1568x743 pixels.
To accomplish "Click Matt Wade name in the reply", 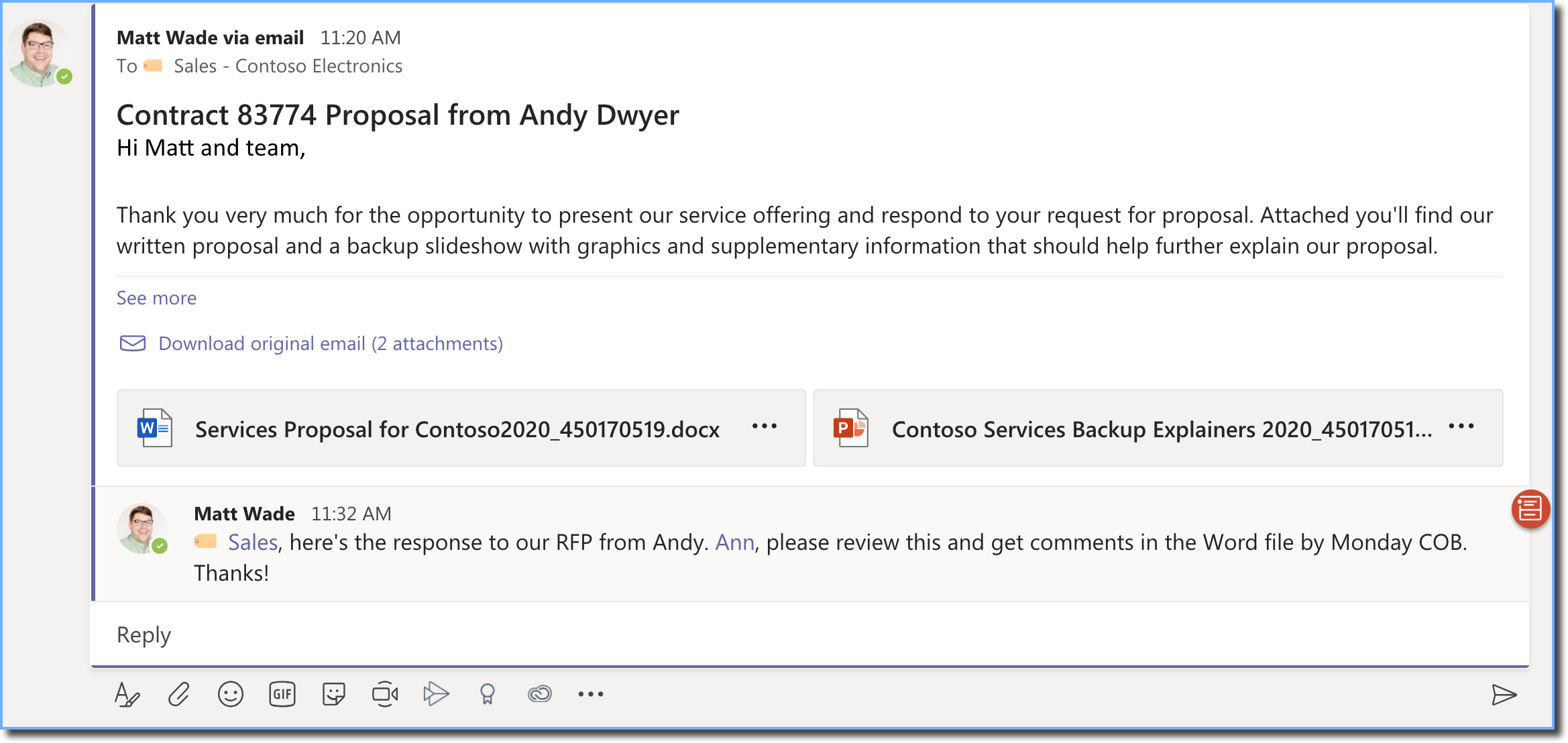I will point(244,514).
